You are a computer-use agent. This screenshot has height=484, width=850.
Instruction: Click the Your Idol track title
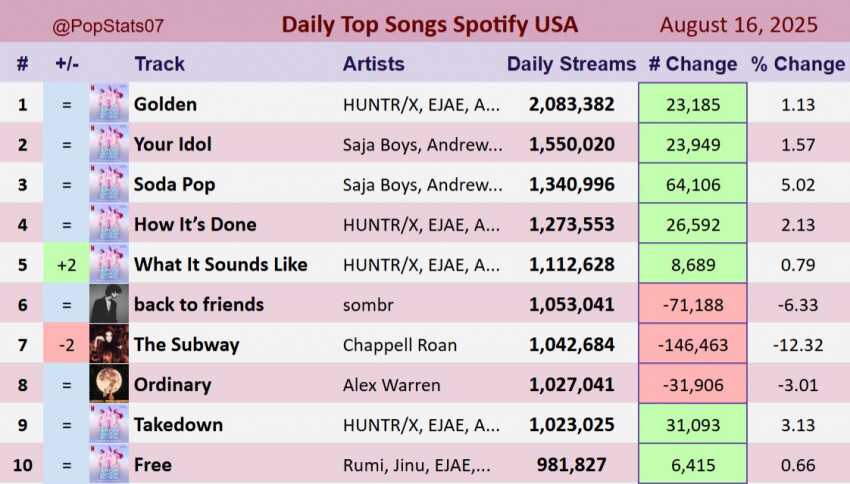pyautogui.click(x=173, y=144)
